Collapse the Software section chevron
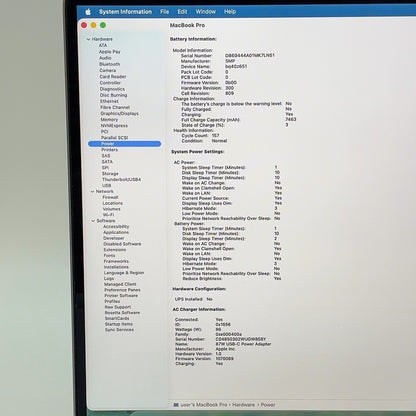416x416 pixels. (93, 221)
